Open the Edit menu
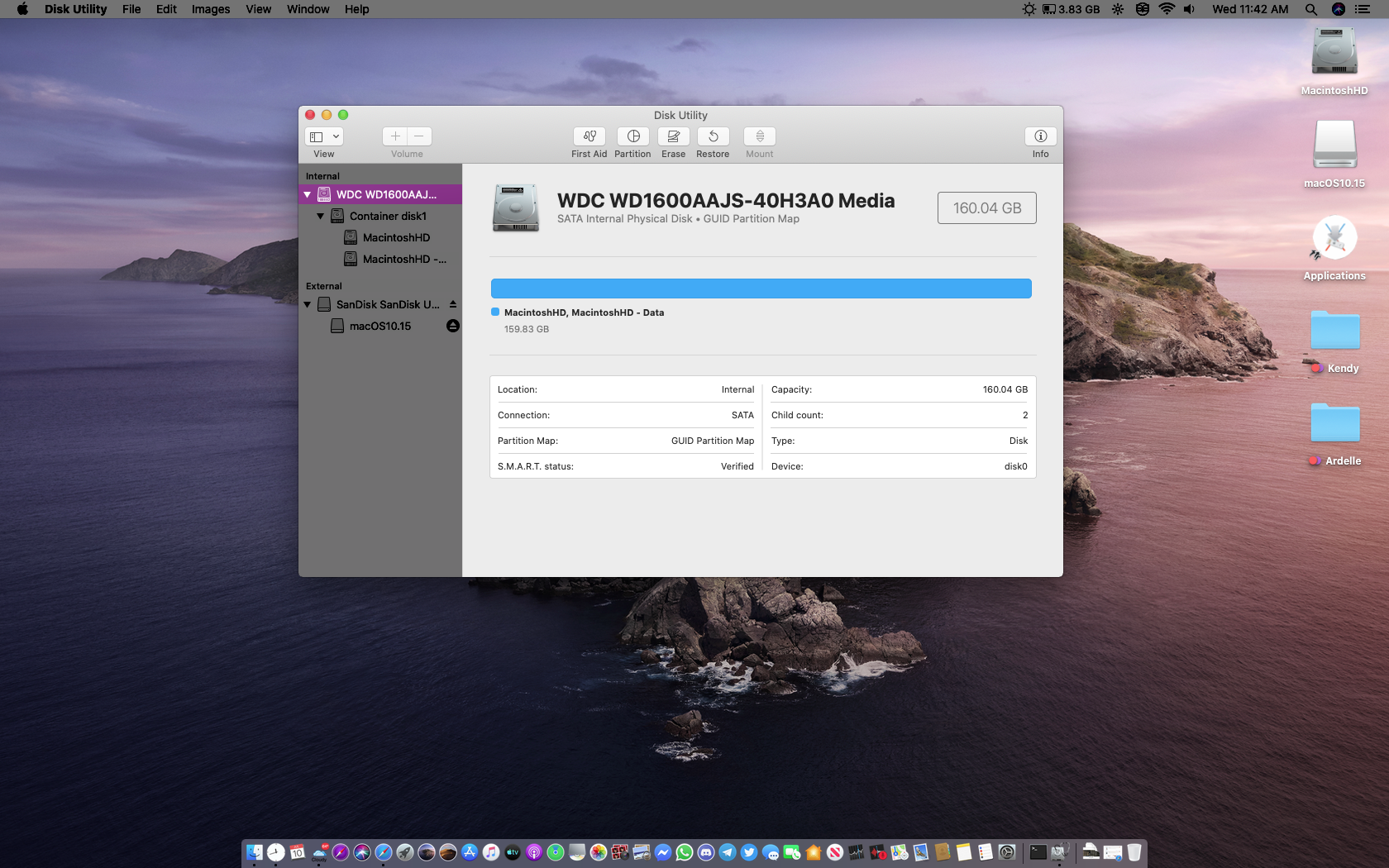Image resolution: width=1389 pixels, height=868 pixels. click(166, 9)
